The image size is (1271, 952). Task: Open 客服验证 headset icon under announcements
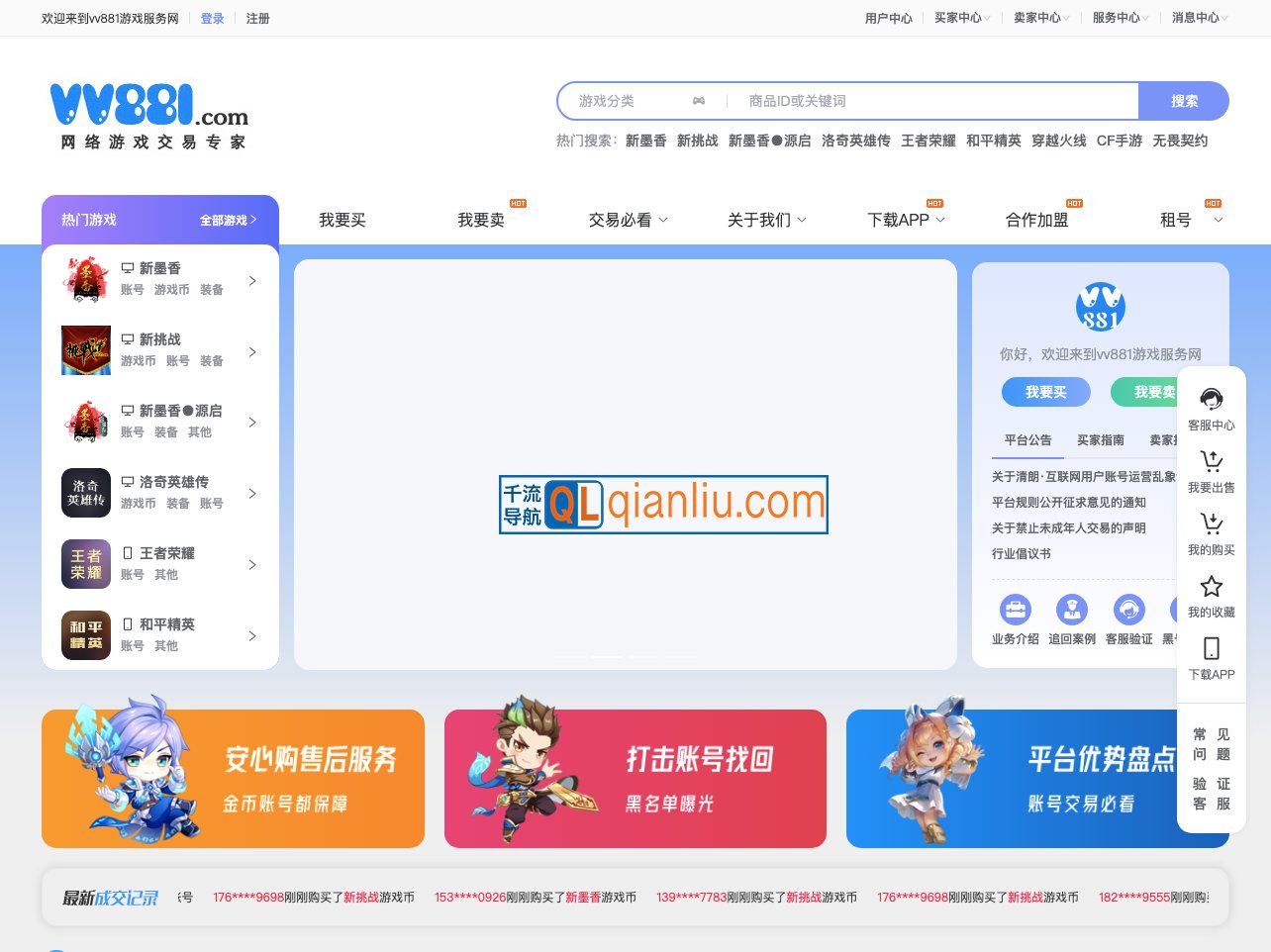tap(1129, 610)
